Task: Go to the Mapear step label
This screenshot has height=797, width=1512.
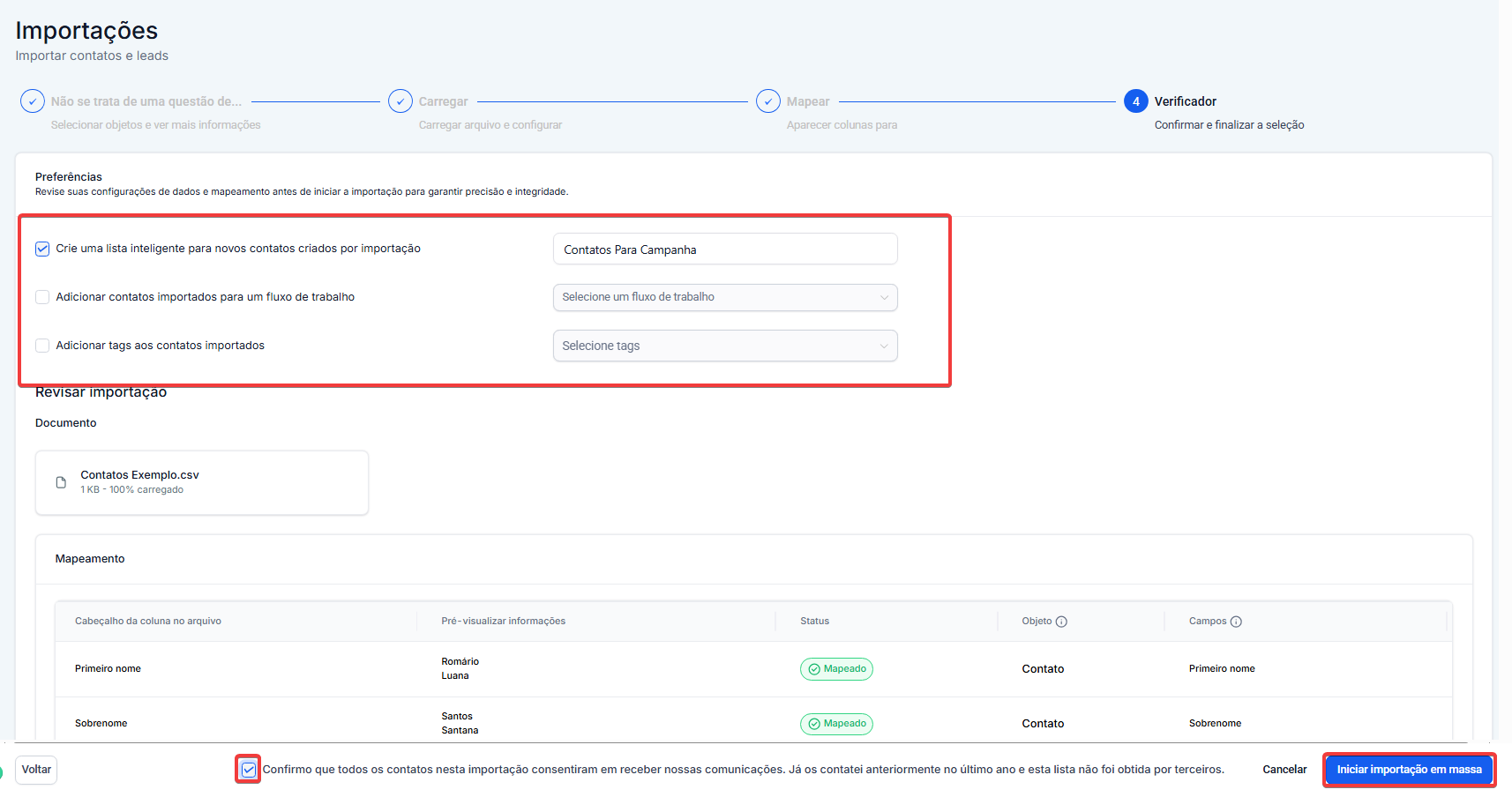Action: point(807,101)
